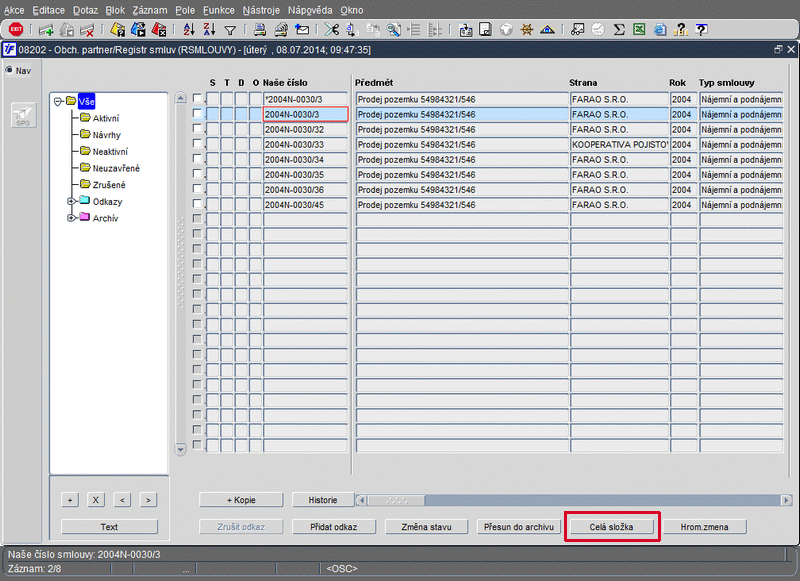Open the Akce menu
The height and width of the screenshot is (581, 800).
[x=14, y=10]
